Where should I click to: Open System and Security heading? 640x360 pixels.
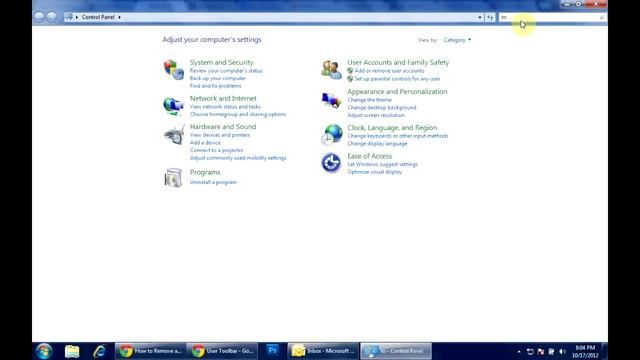[x=221, y=62]
